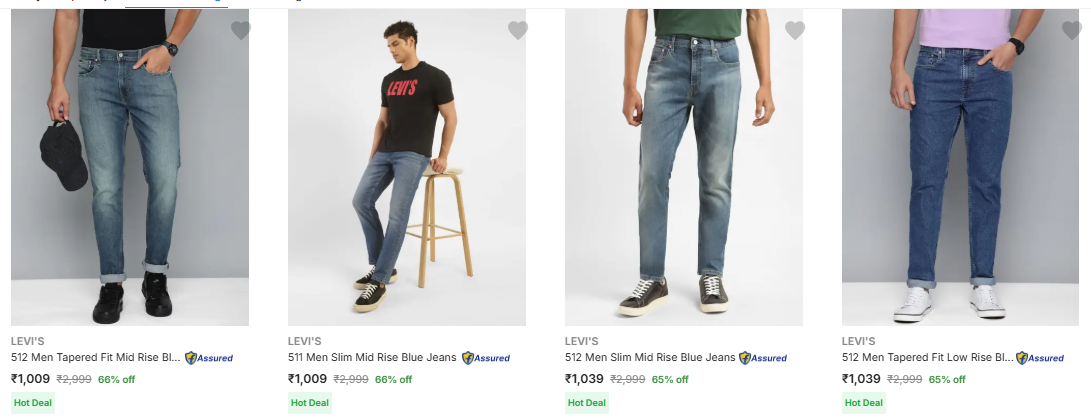Click Hot Deal tag under 511 Slim jeans
Image resolution: width=1091 pixels, height=418 pixels.
[309, 403]
